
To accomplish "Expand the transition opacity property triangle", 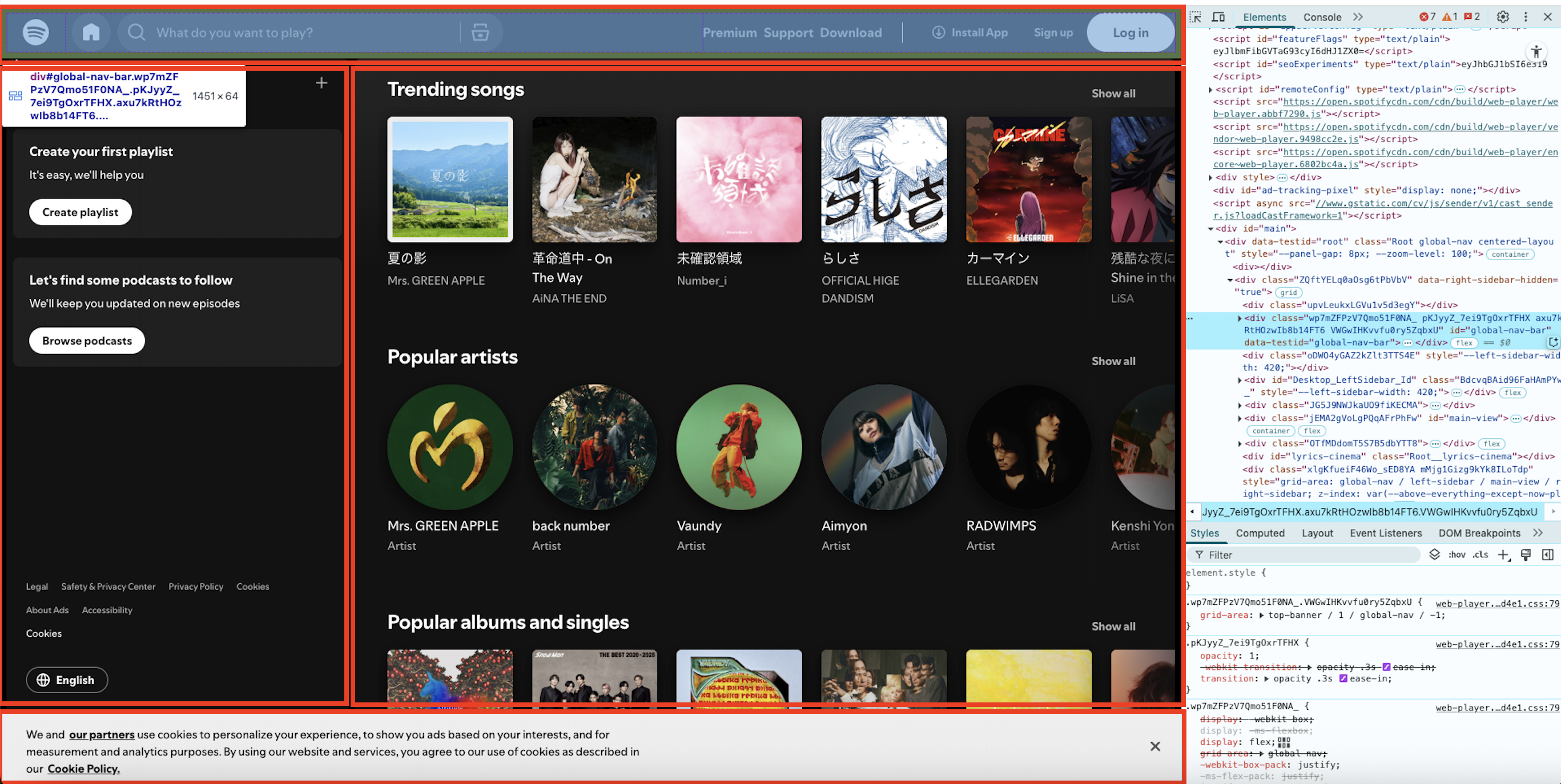I will (1266, 678).
